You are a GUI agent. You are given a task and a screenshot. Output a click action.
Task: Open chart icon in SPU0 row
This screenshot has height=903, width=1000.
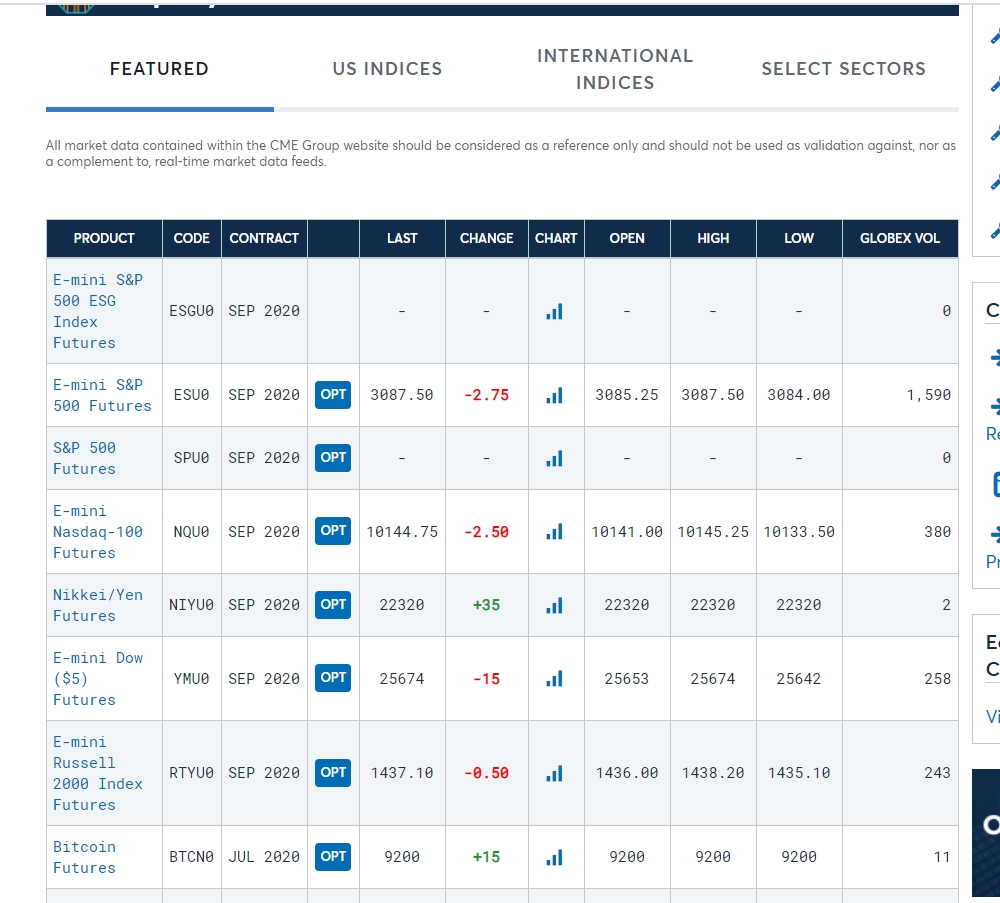click(x=554, y=459)
